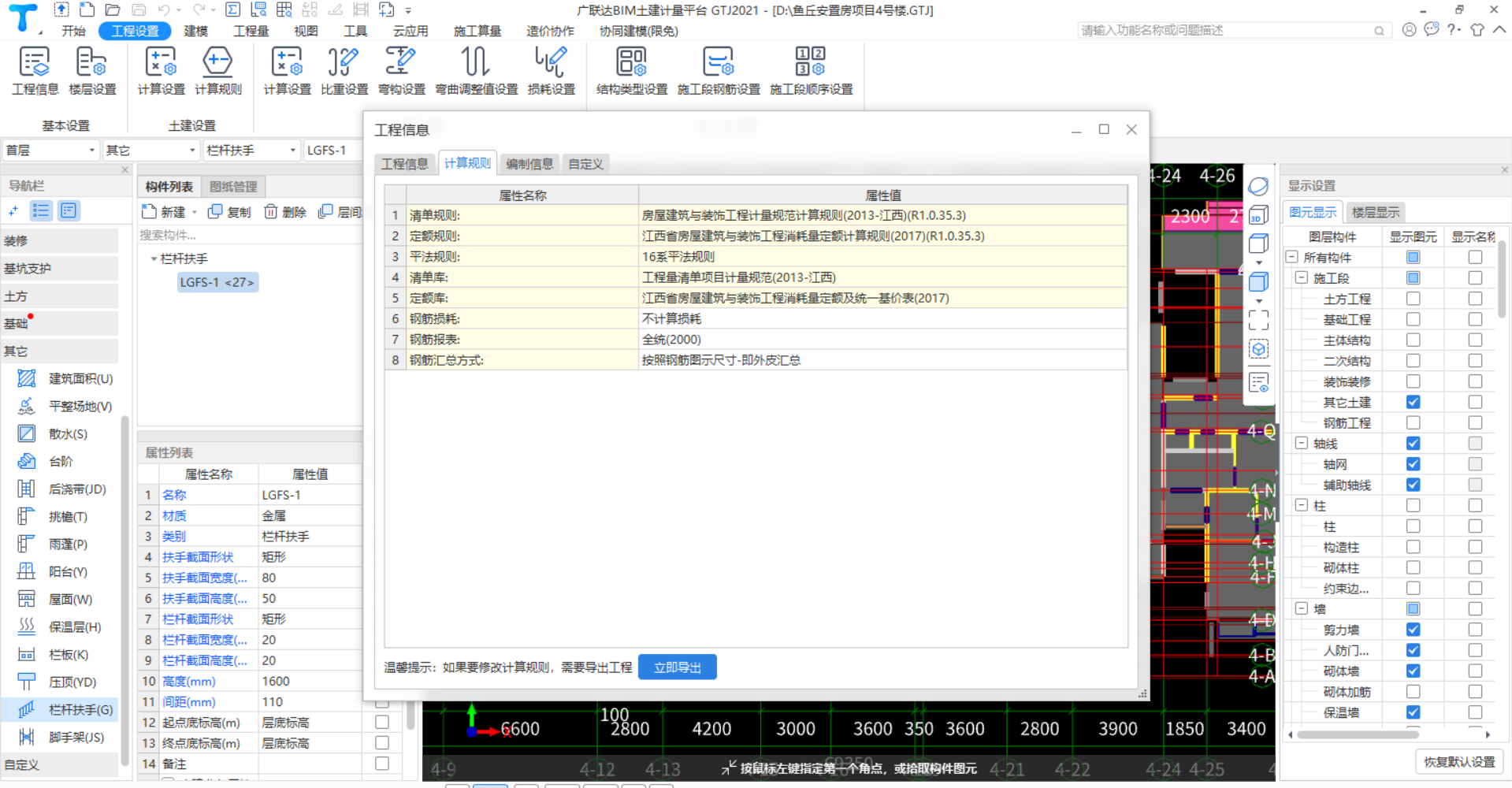Uncheck 轴网 显示图元 checkbox

[x=1414, y=464]
